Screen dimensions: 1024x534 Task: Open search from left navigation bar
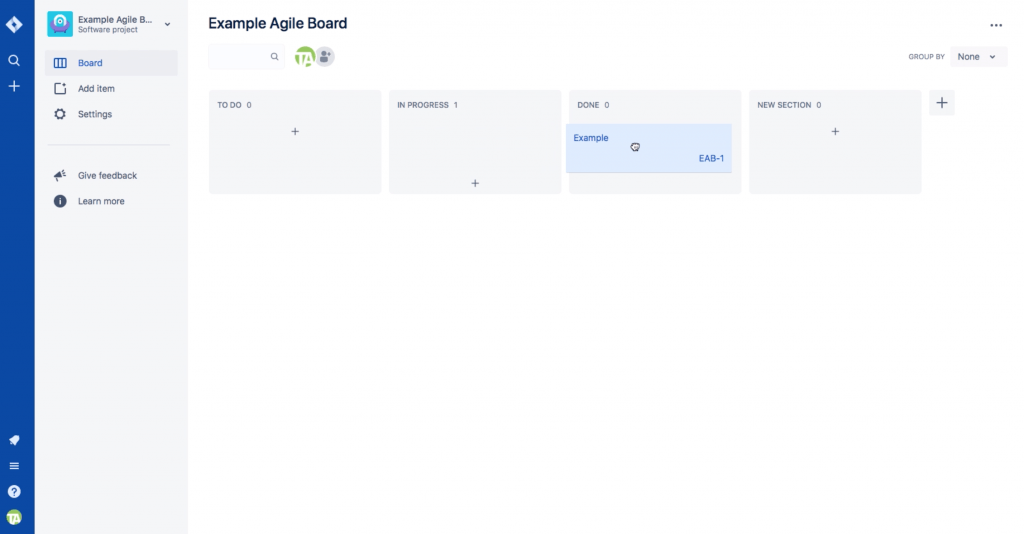(x=14, y=61)
